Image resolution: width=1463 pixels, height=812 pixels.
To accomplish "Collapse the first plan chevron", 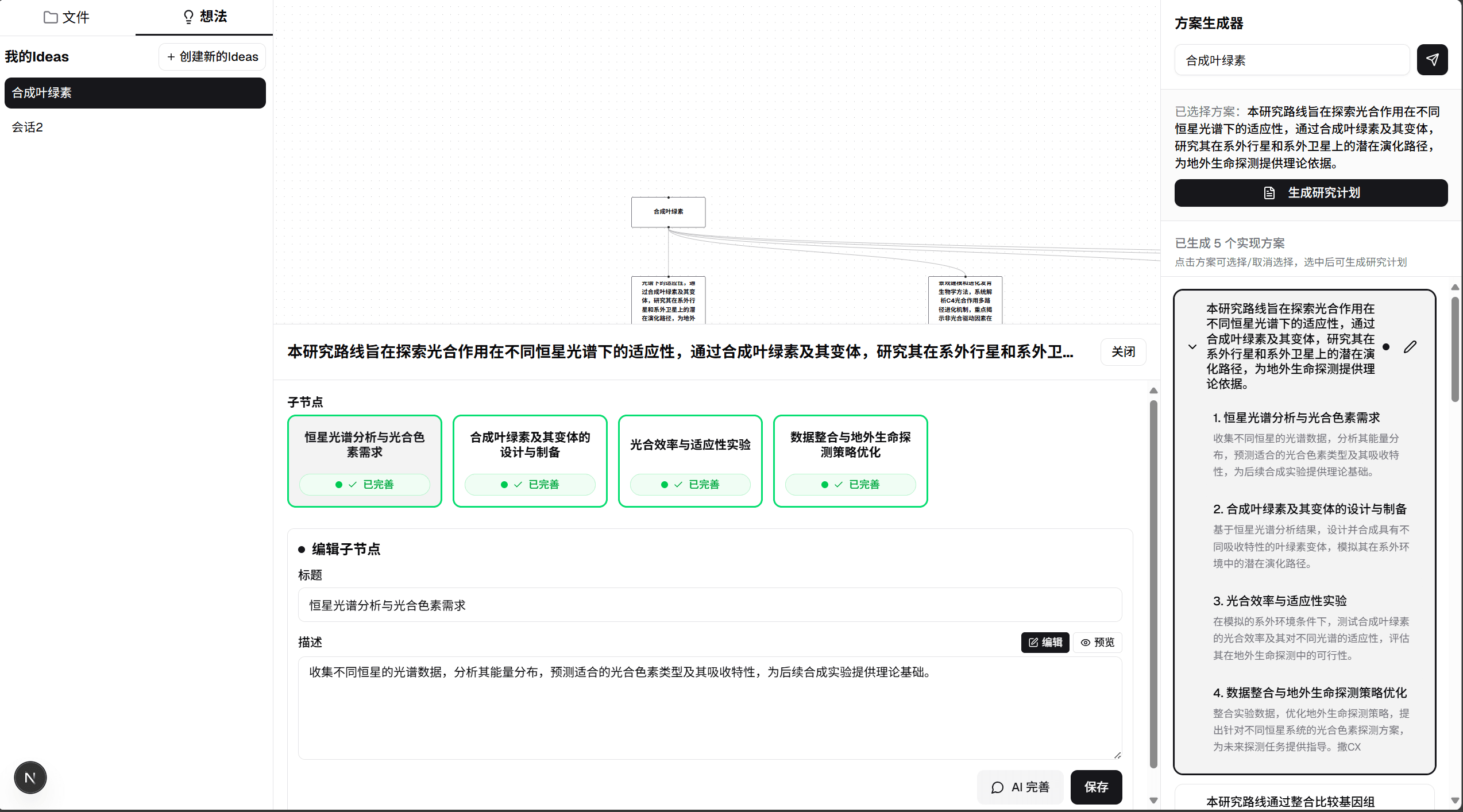I will pyautogui.click(x=1192, y=347).
